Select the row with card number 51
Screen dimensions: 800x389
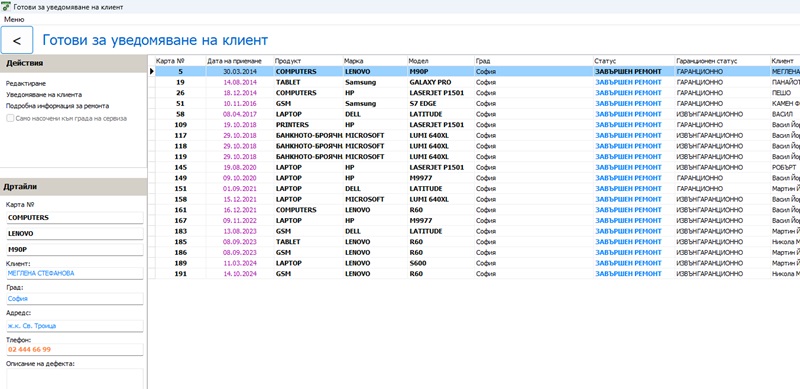point(474,104)
